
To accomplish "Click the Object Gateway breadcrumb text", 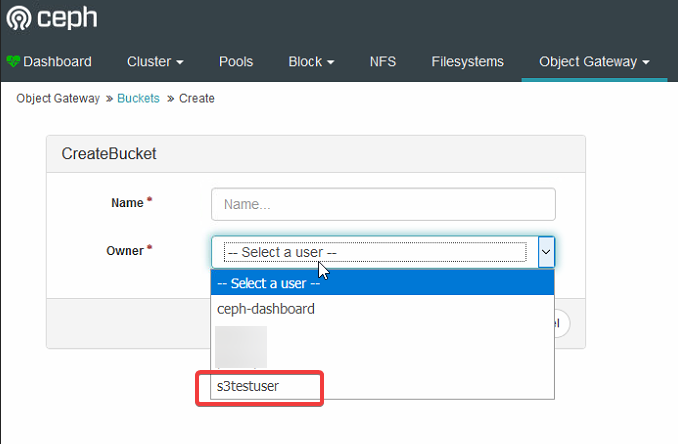I will pyautogui.click(x=58, y=98).
